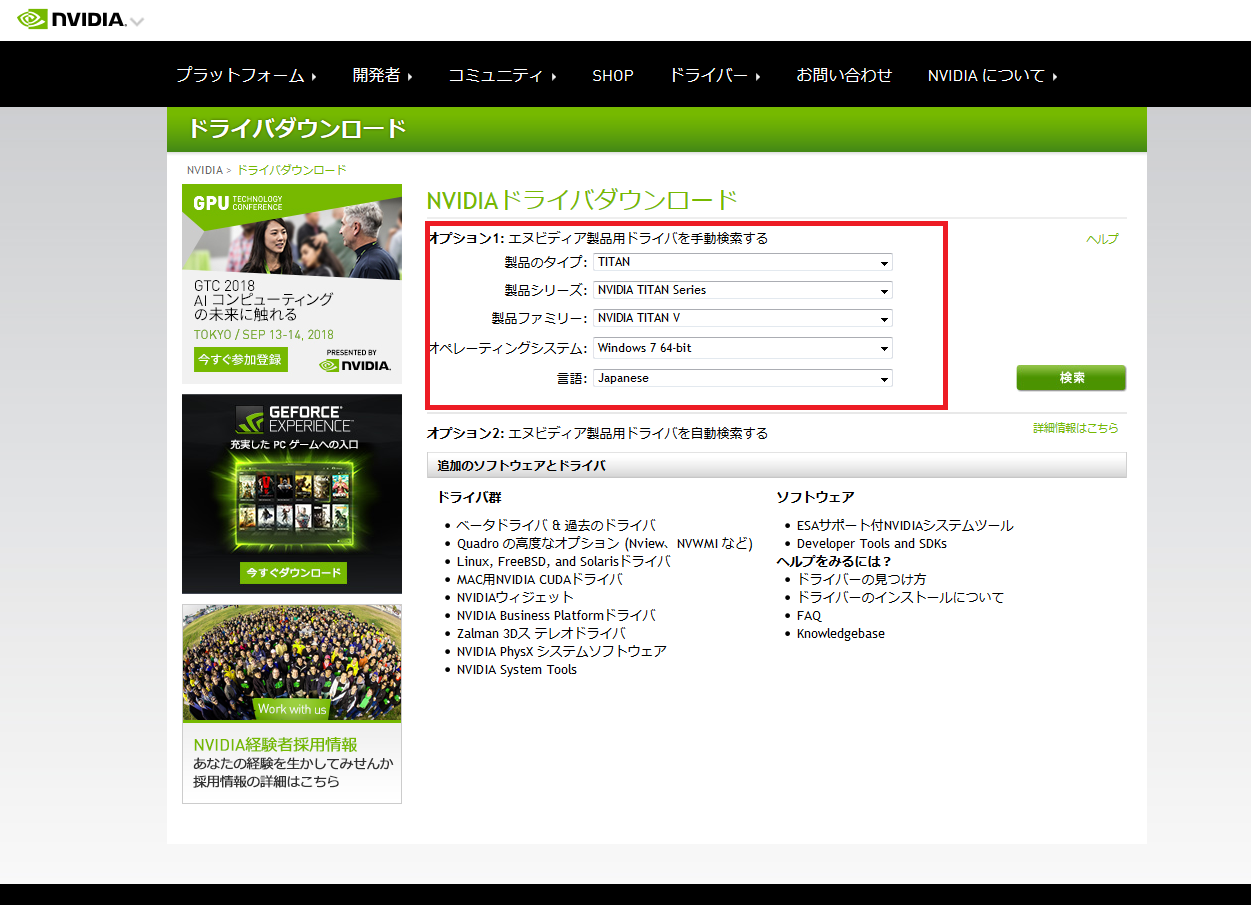This screenshot has width=1251, height=905.
Task: Open the Zalman 3Dステレオドライバ link
Action: pyautogui.click(x=541, y=633)
